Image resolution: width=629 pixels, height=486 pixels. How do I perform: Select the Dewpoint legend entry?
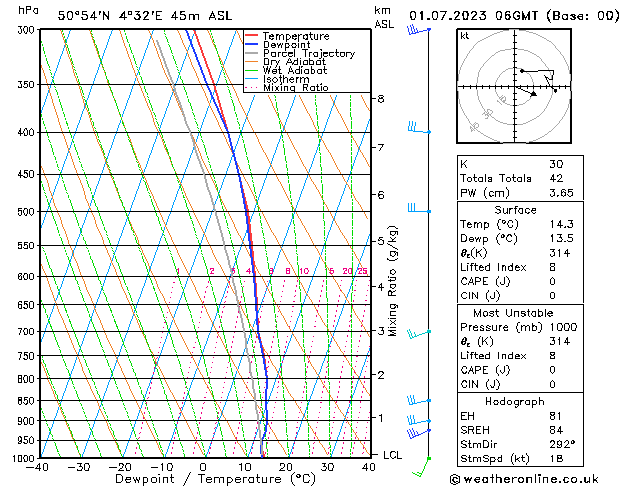pyautogui.click(x=287, y=45)
